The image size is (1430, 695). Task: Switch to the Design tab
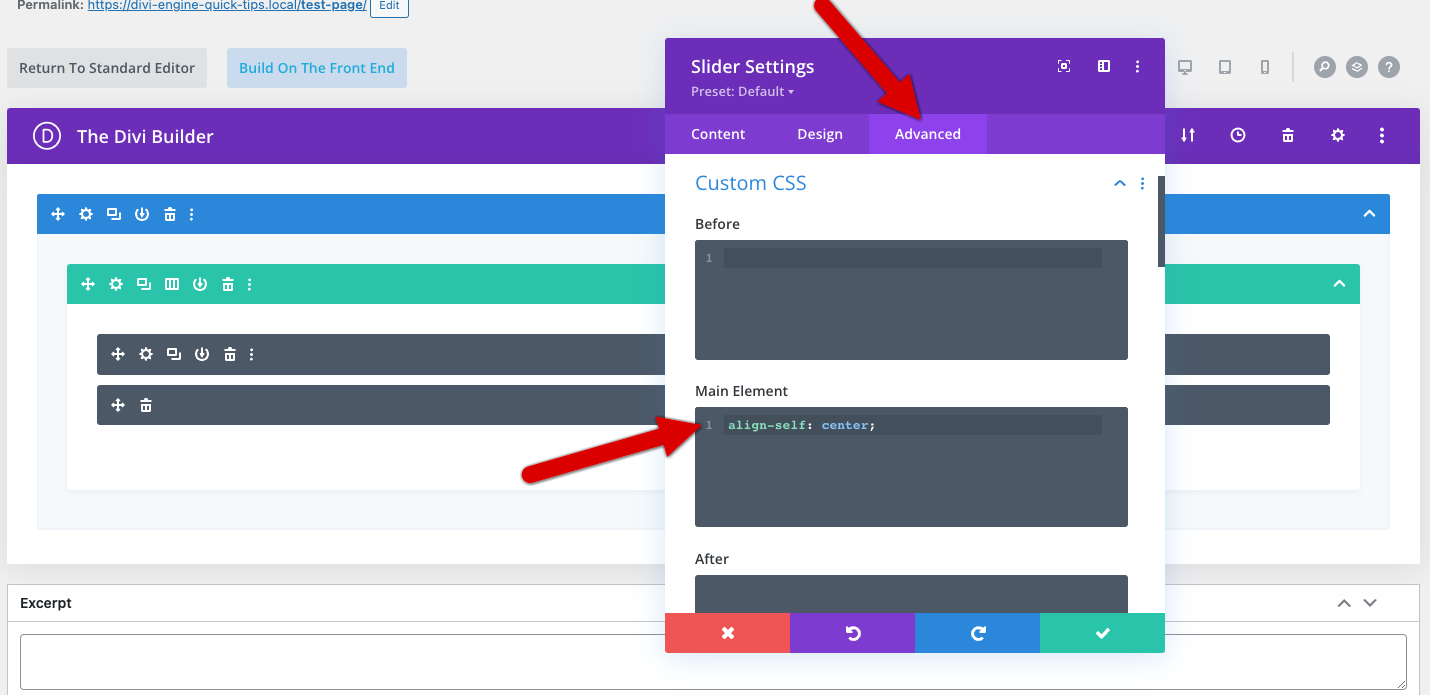click(x=820, y=134)
